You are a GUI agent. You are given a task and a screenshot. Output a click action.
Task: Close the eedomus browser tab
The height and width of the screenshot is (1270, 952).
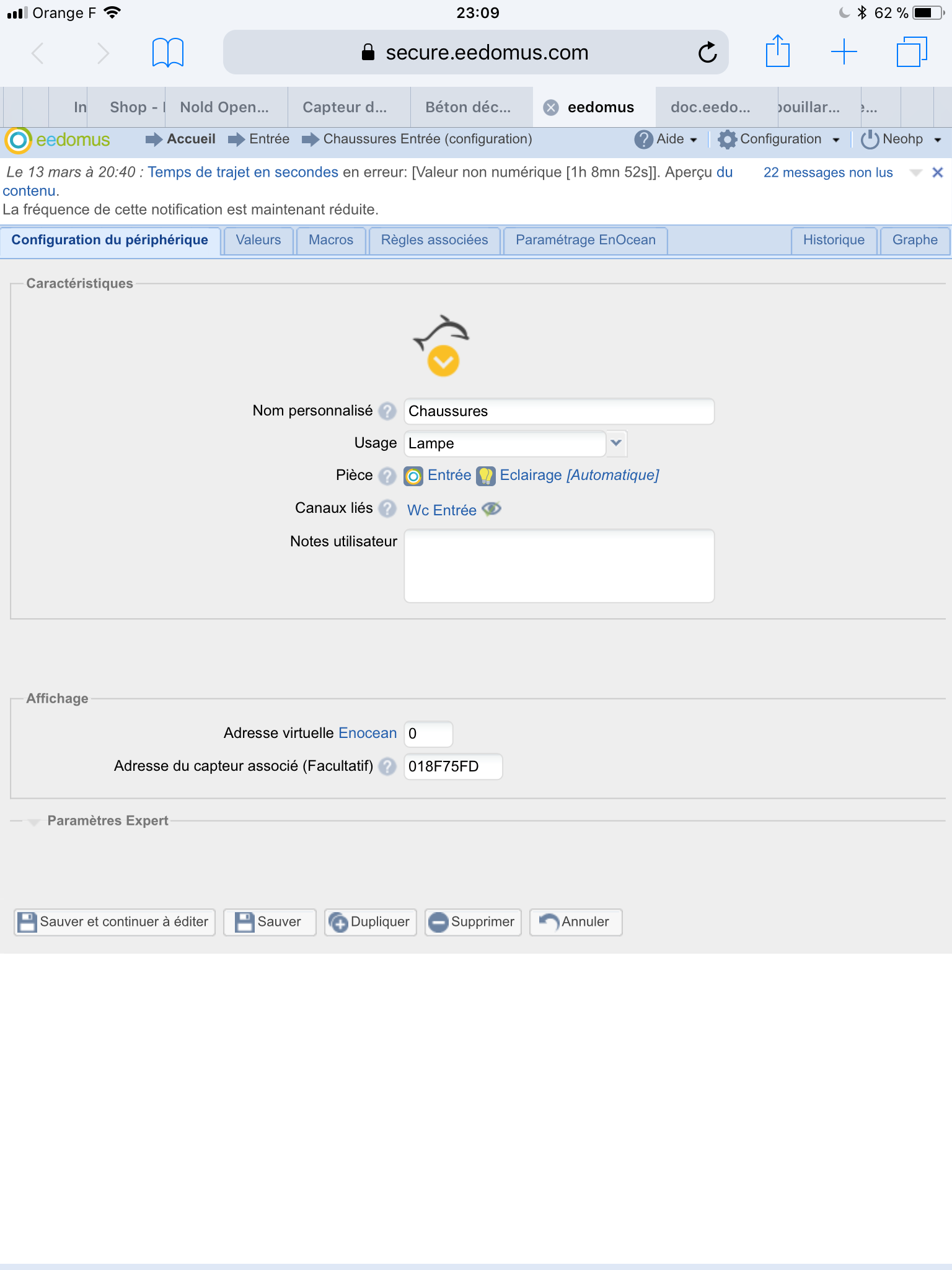click(550, 108)
